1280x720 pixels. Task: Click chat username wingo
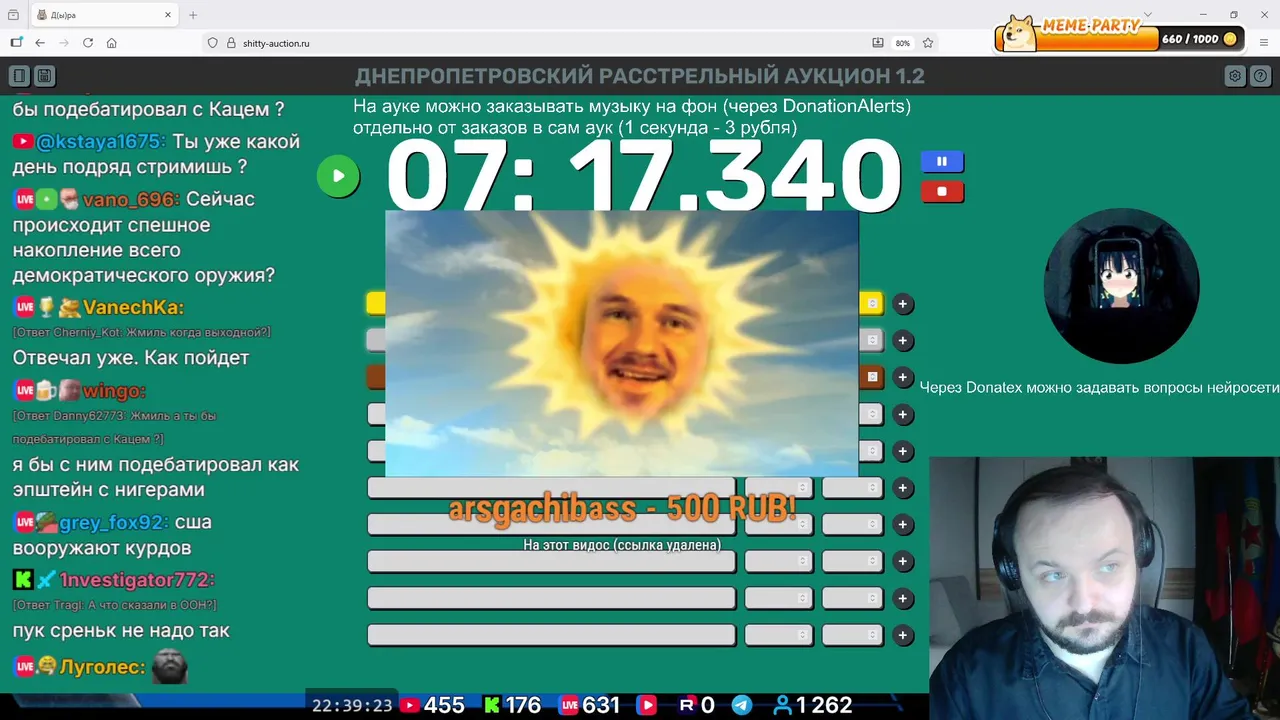tap(114, 391)
